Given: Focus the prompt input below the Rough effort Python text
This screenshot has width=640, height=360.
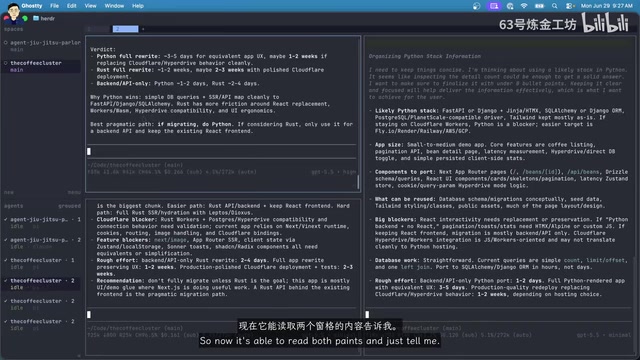Looking at the screenshot, I should 499,314.
